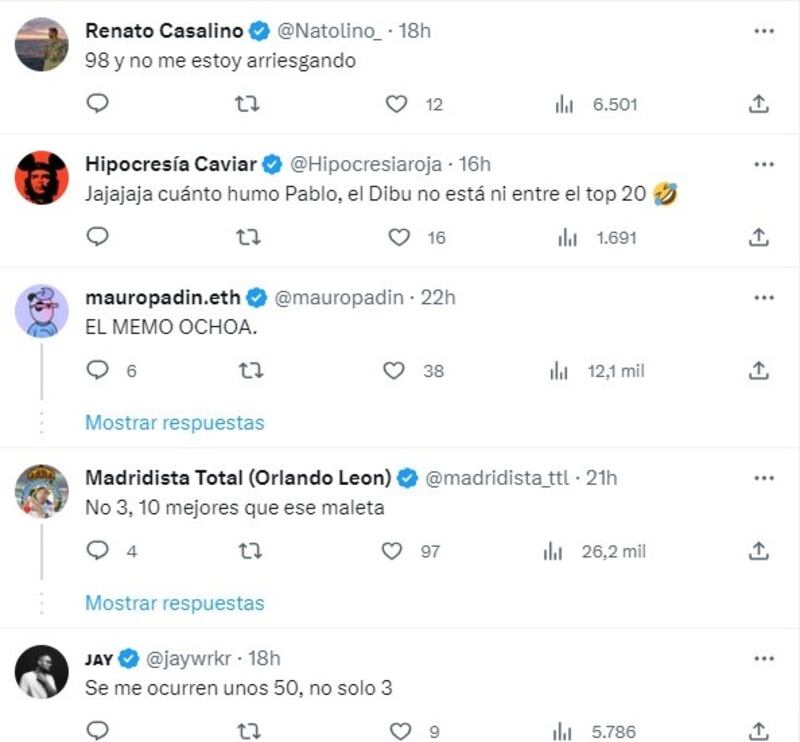Screen dimensions: 800x742
Task: View analytics on JAY's tweet
Action: click(565, 731)
